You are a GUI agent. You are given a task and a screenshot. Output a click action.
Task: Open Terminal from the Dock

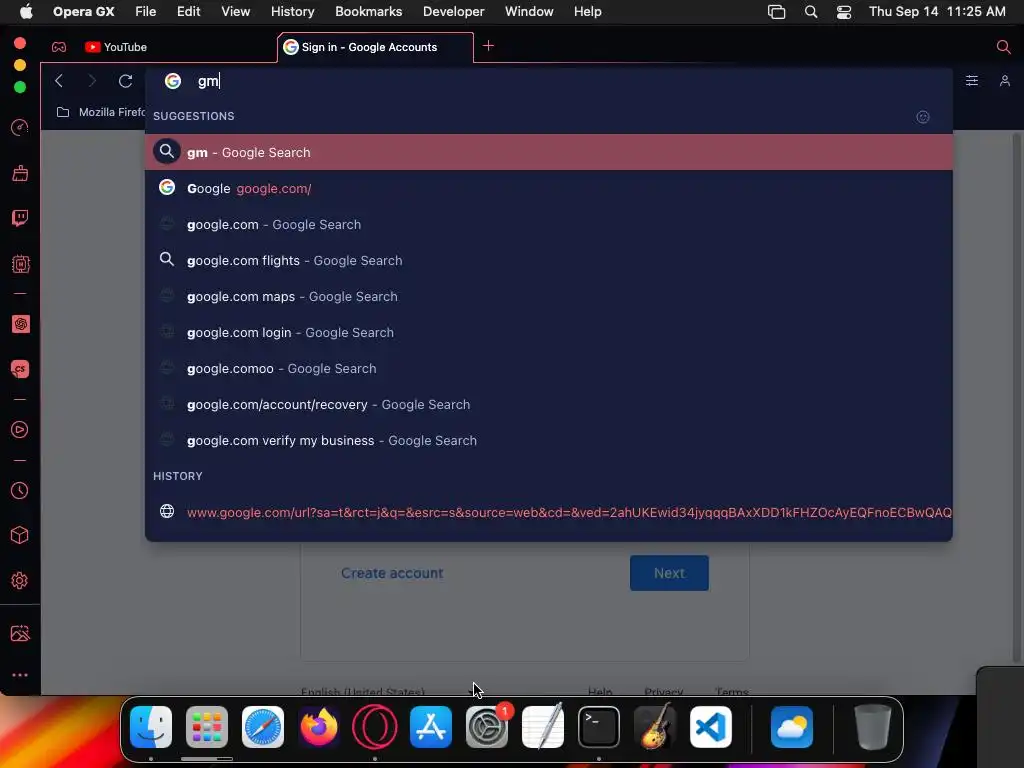(598, 727)
